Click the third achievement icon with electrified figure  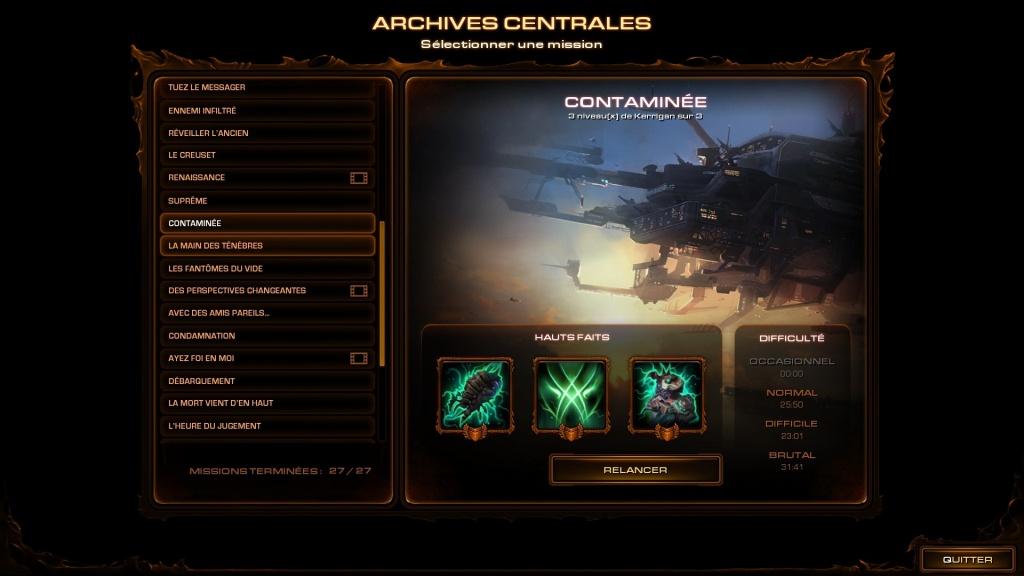tap(667, 396)
